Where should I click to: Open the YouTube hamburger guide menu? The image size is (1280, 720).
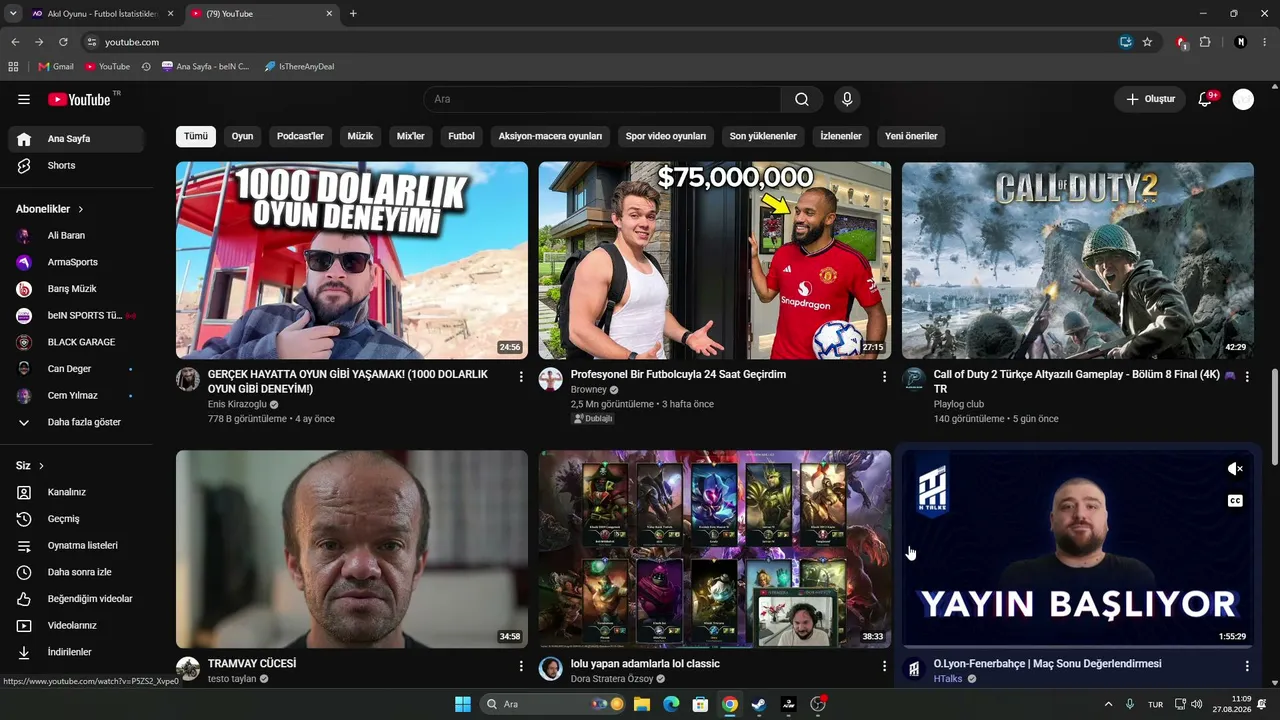[24, 99]
